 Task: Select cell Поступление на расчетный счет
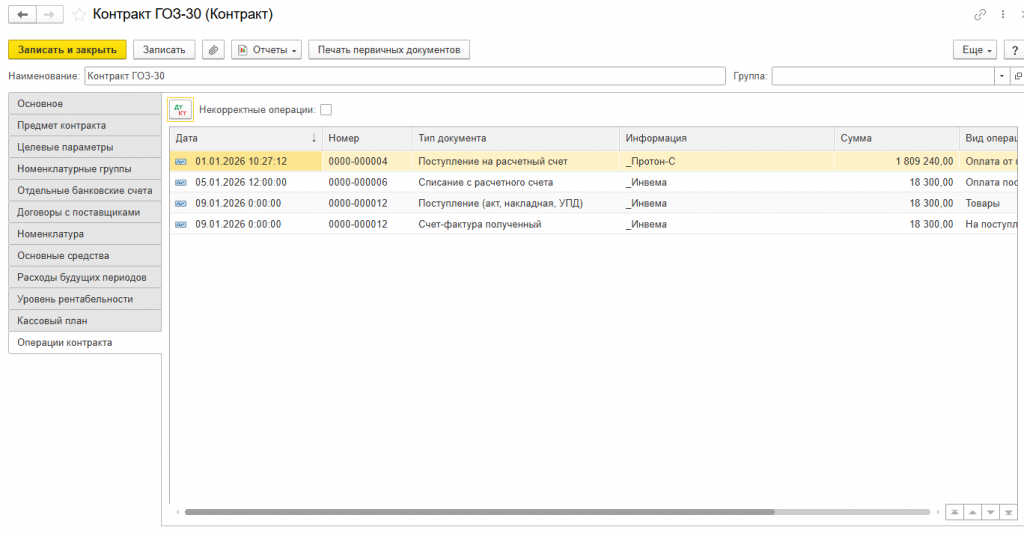(515, 161)
